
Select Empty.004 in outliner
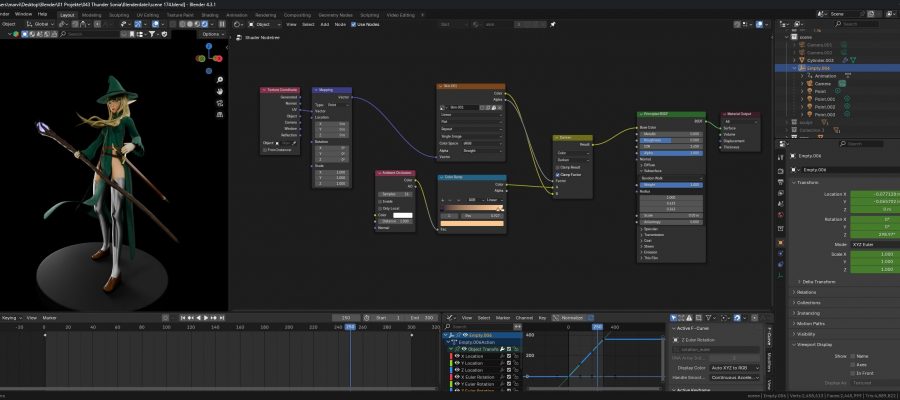point(818,68)
